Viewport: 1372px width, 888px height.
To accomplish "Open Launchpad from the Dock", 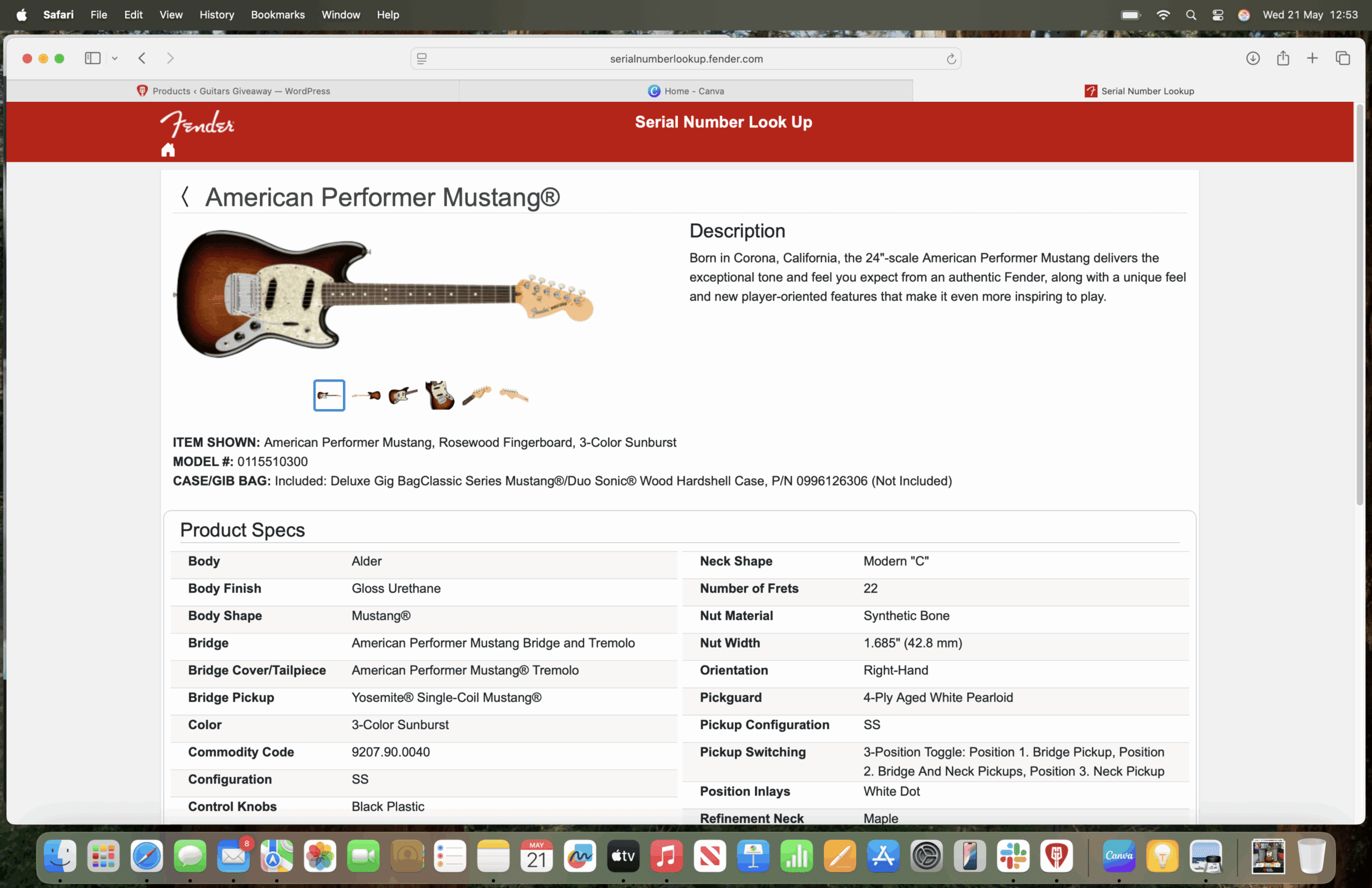I will pyautogui.click(x=103, y=856).
